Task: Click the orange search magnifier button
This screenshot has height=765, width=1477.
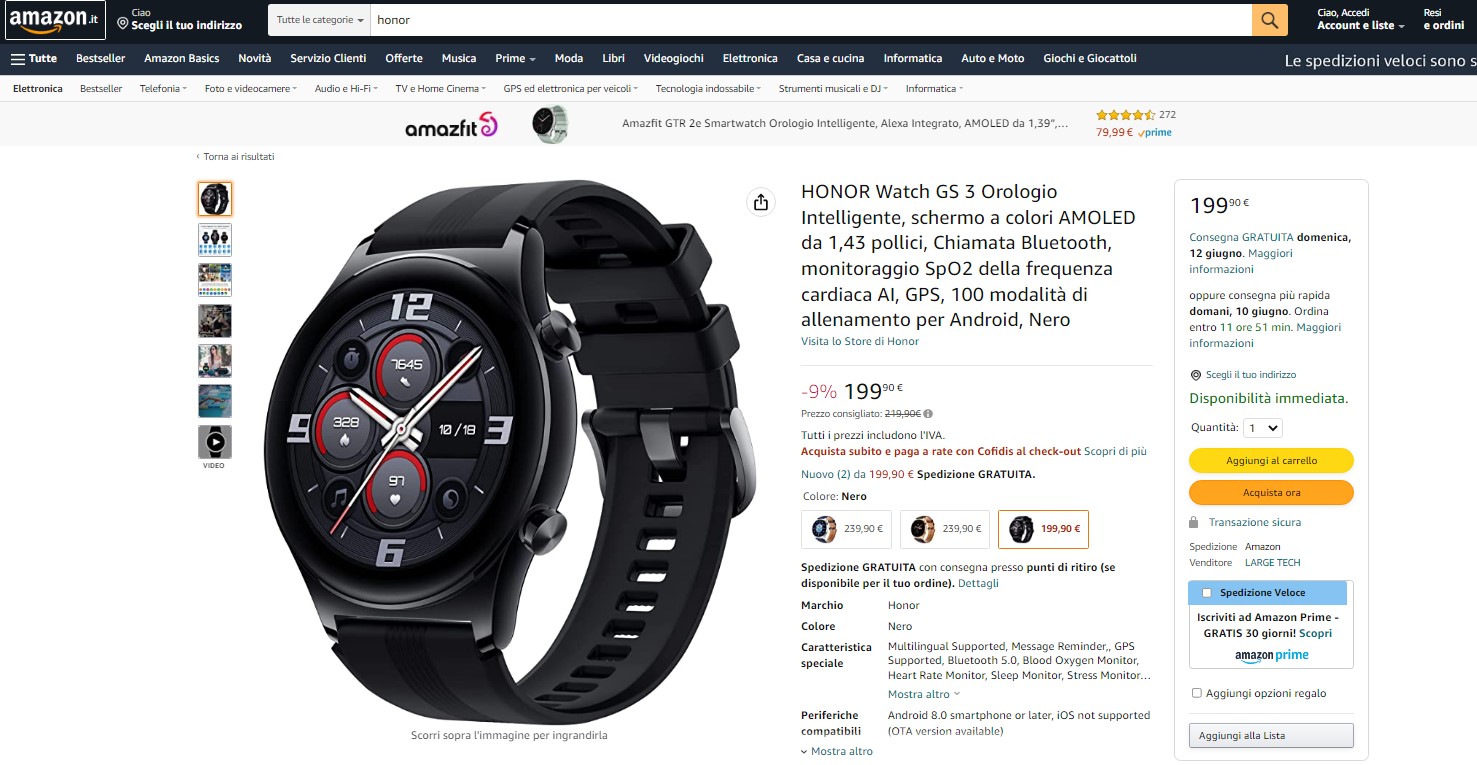Action: (x=1270, y=20)
